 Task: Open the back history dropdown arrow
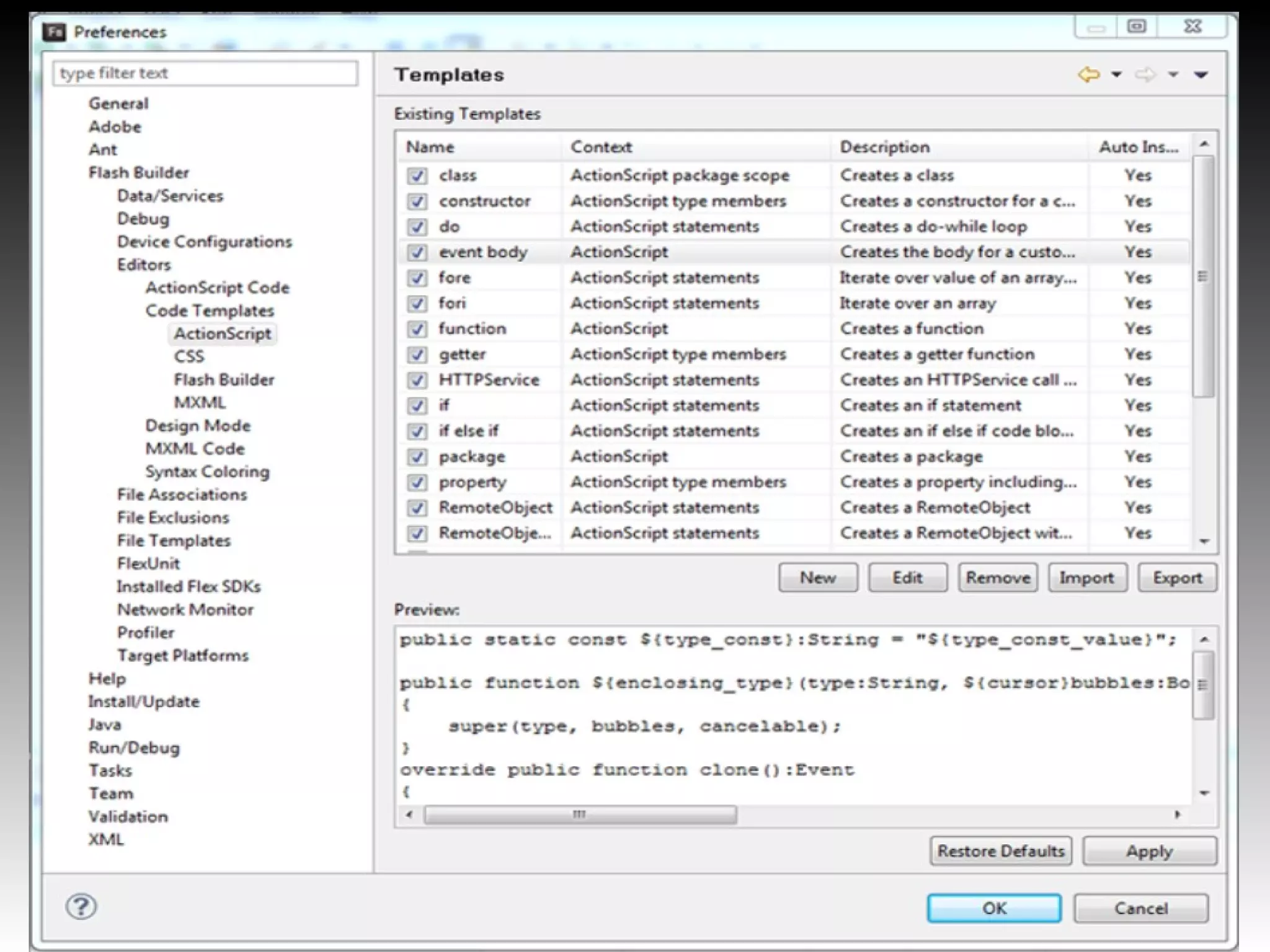pos(1116,75)
